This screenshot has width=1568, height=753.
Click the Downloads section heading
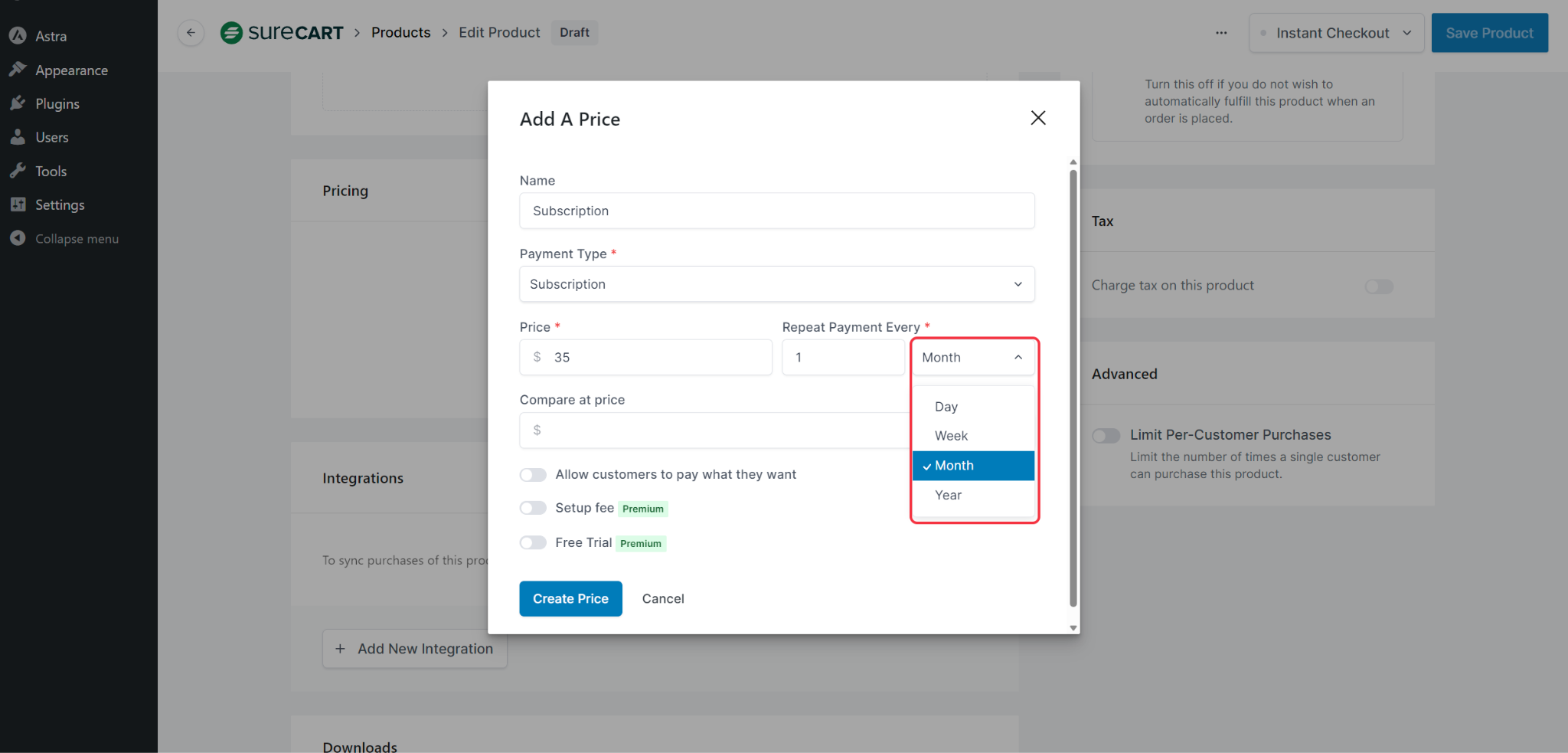click(x=360, y=747)
